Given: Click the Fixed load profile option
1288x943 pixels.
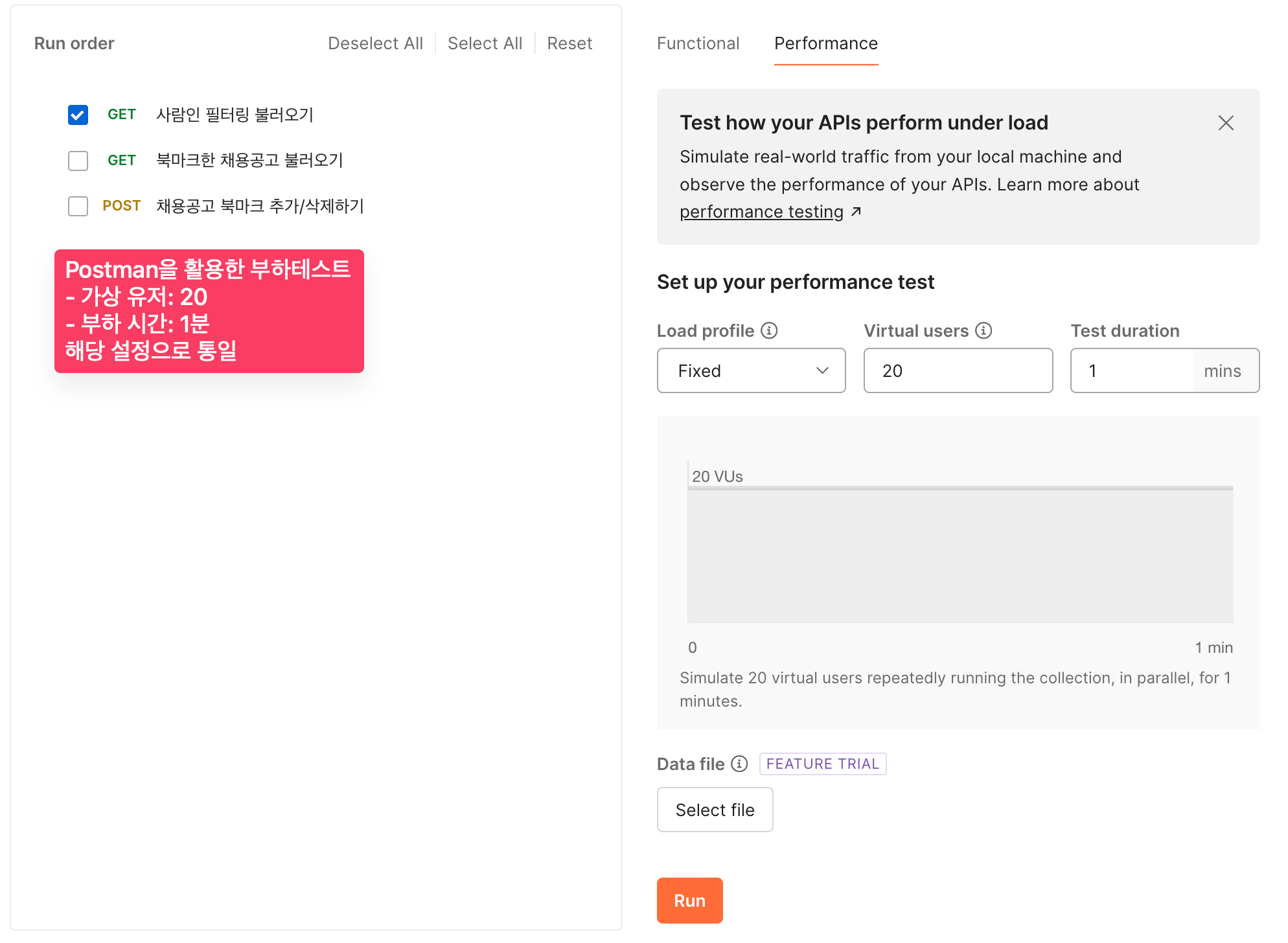Looking at the screenshot, I should (x=751, y=370).
